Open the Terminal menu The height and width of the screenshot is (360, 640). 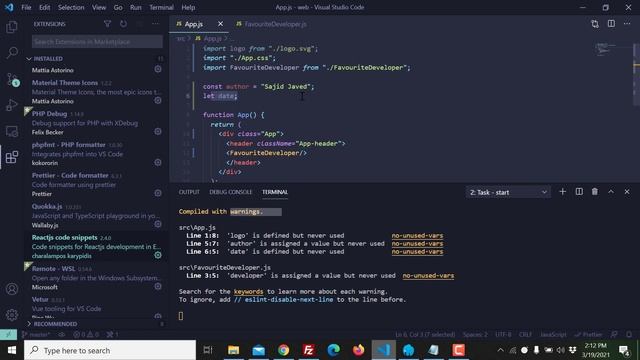tap(161, 7)
